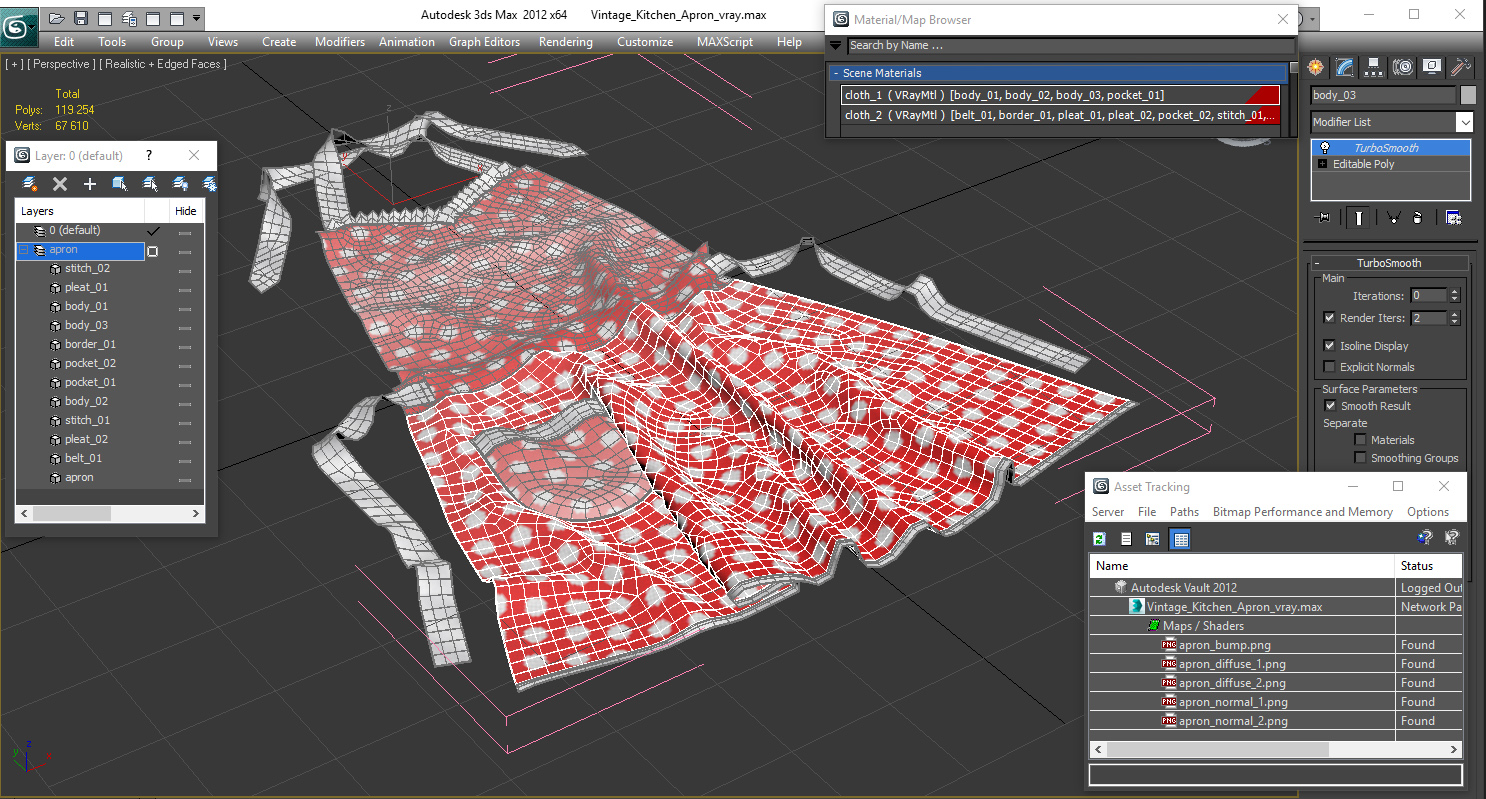Toggle Smooth Result checkbox

click(1330, 406)
